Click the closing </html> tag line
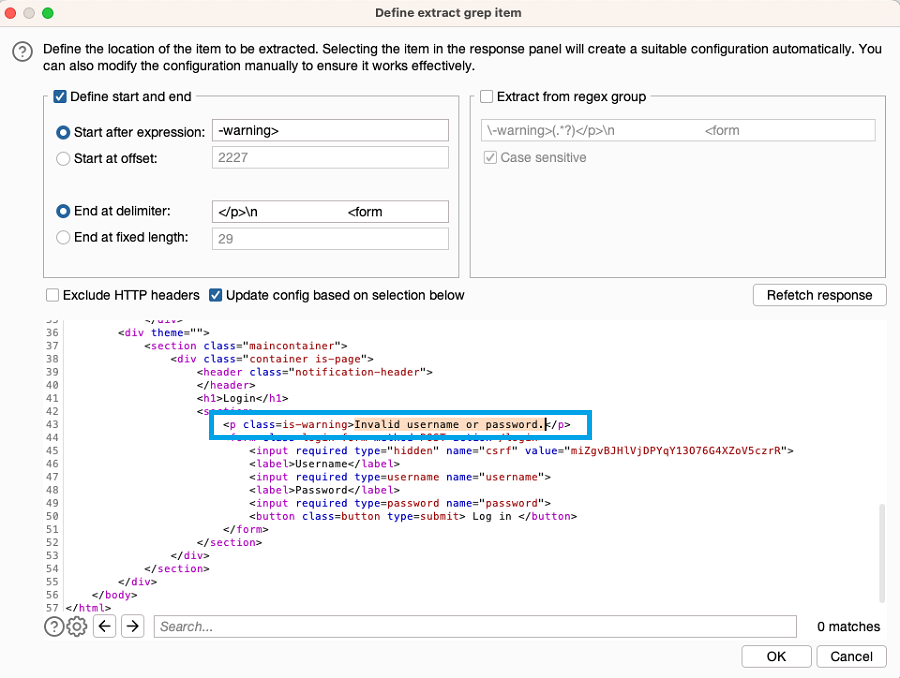This screenshot has height=678, width=900. [x=88, y=608]
